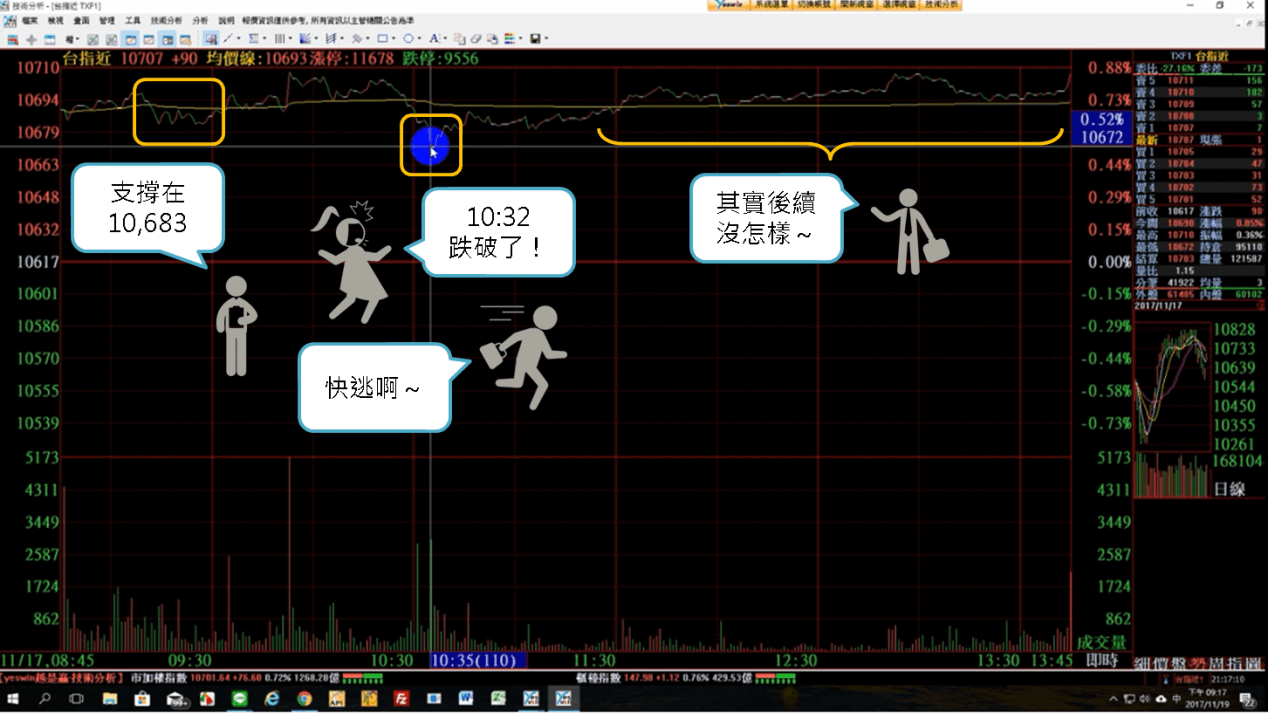Select the ellipse shape drawing tool

coord(409,39)
